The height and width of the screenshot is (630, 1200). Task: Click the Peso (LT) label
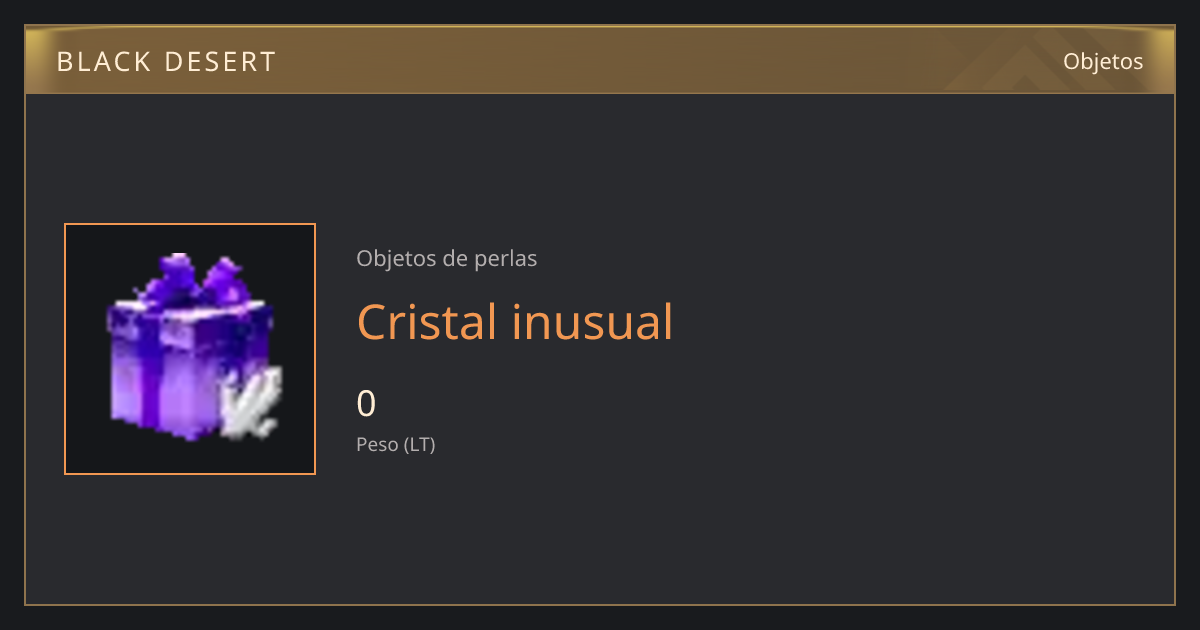[x=396, y=444]
